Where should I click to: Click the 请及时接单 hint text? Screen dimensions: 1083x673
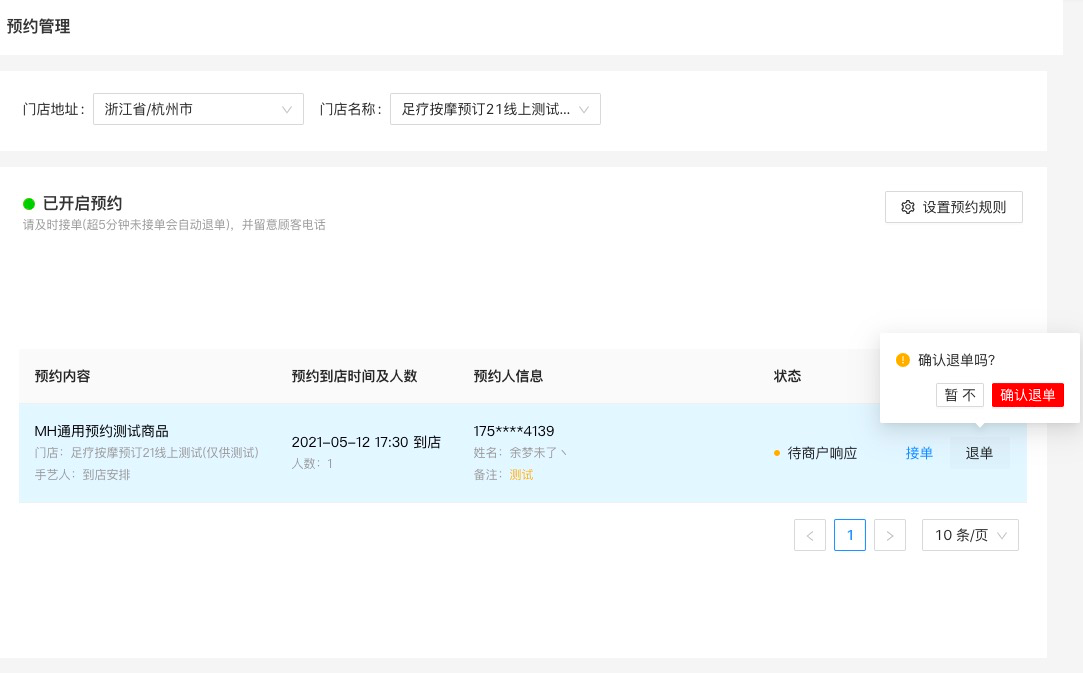(174, 225)
